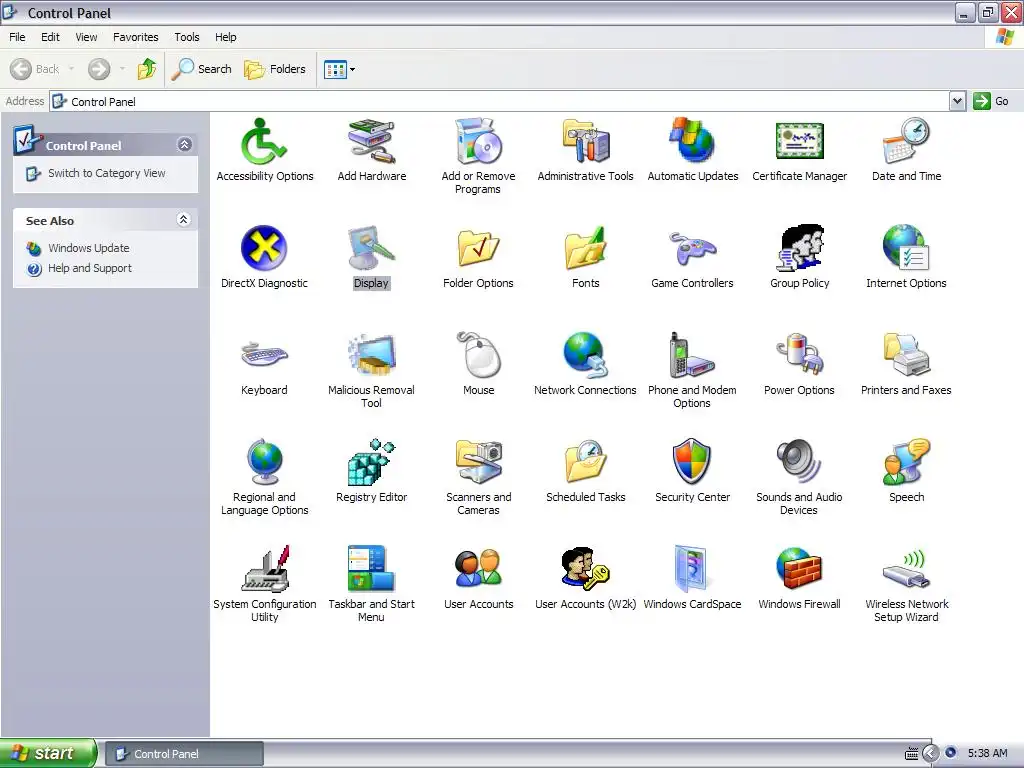This screenshot has width=1024, height=768.
Task: Open the Favorites menu
Action: coord(136,37)
